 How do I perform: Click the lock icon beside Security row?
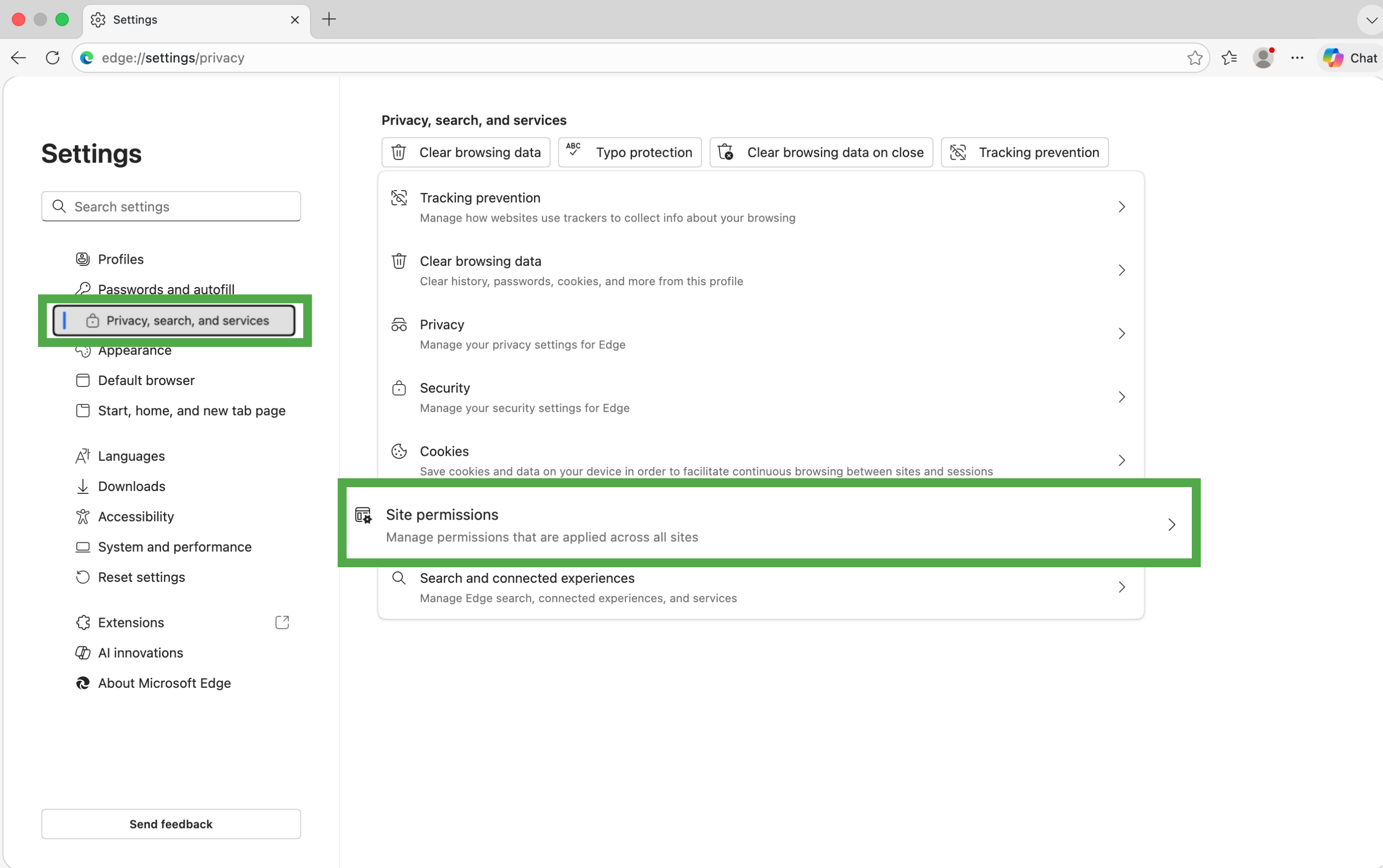[x=399, y=388]
